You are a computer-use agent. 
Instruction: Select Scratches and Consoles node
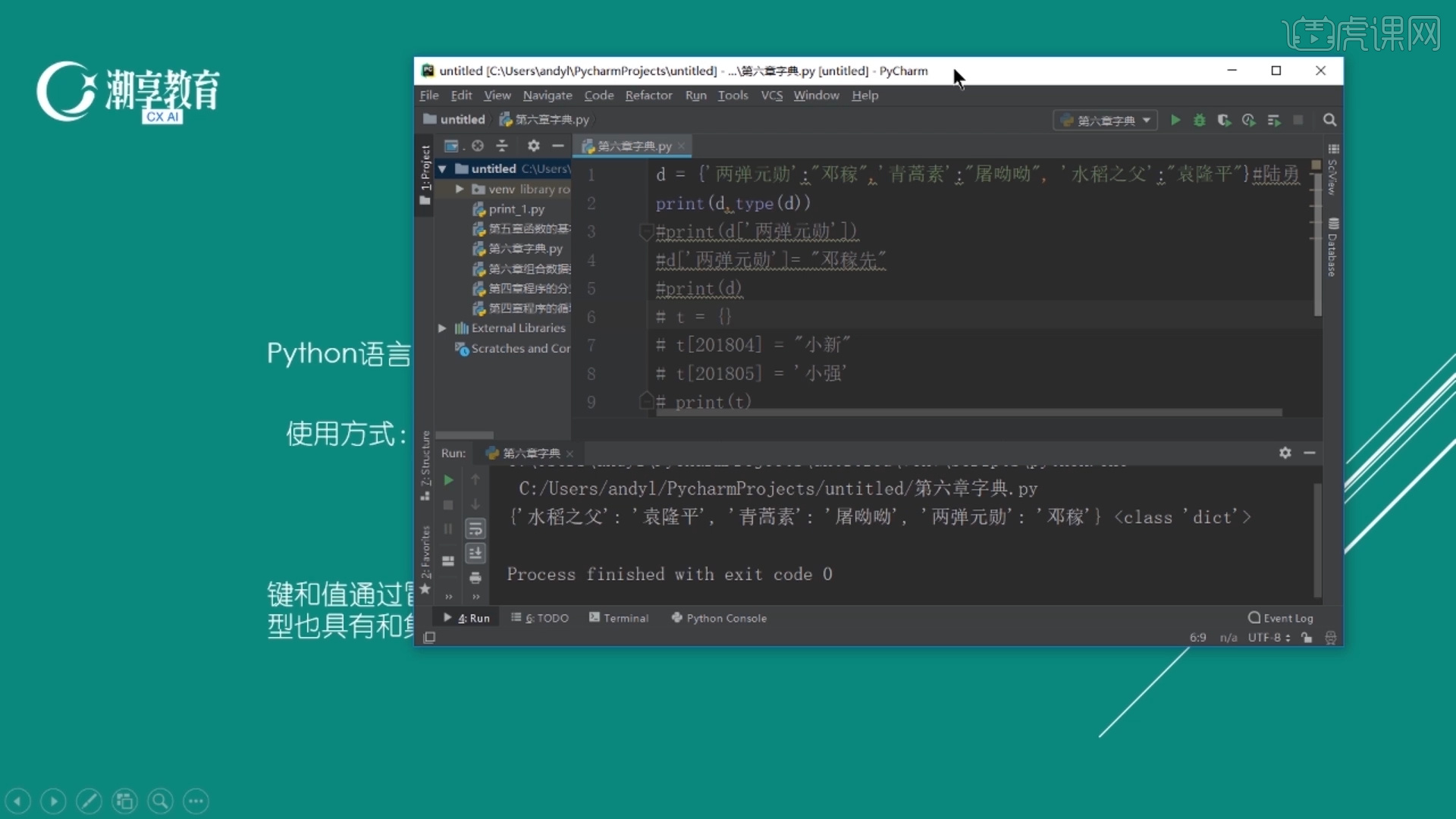tap(512, 348)
